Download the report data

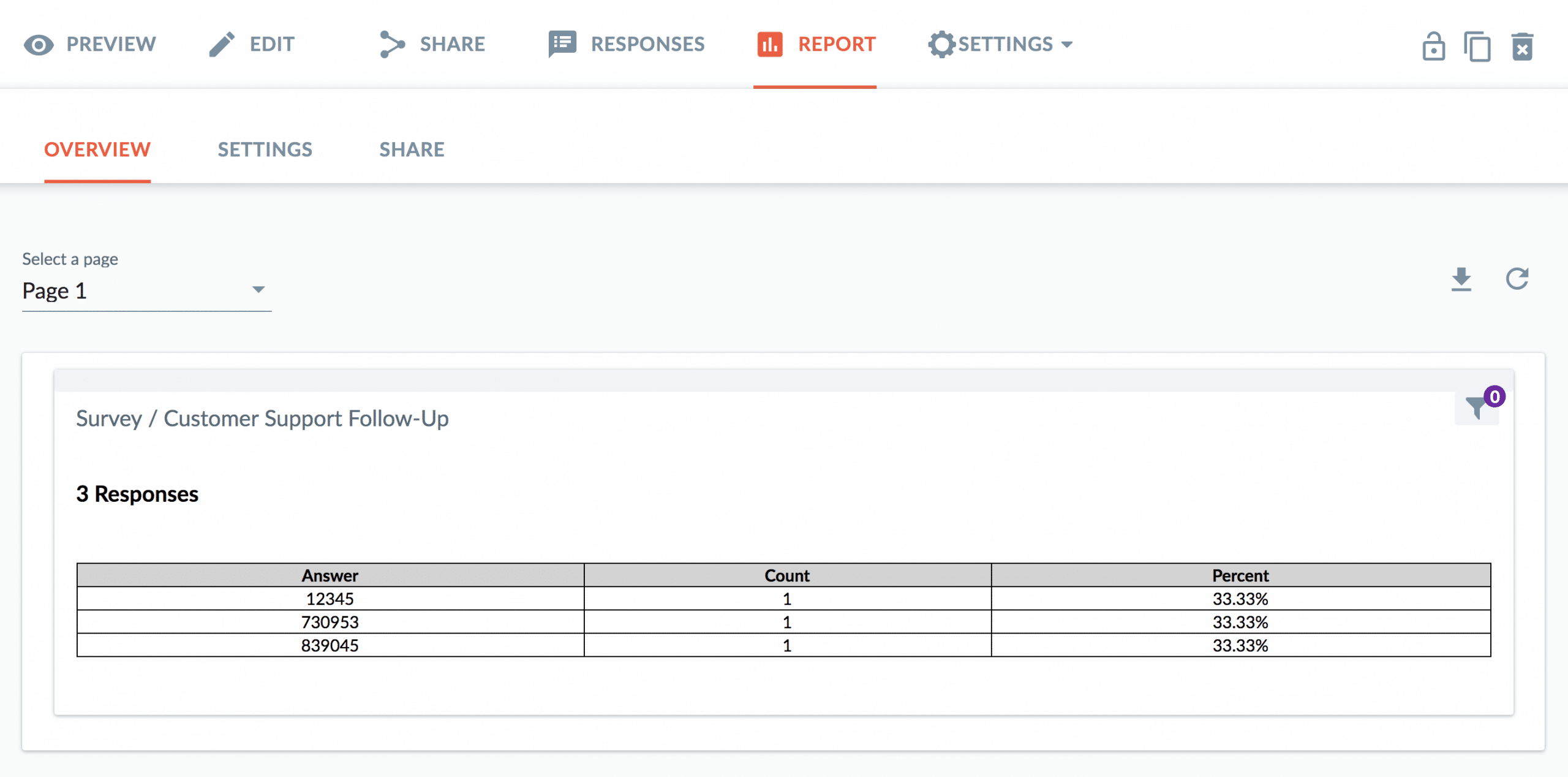pyautogui.click(x=1461, y=279)
